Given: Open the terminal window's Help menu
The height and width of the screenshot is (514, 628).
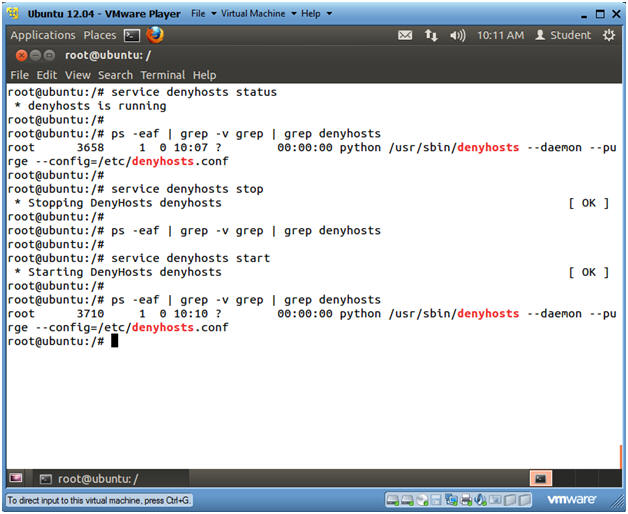Looking at the screenshot, I should 204,75.
